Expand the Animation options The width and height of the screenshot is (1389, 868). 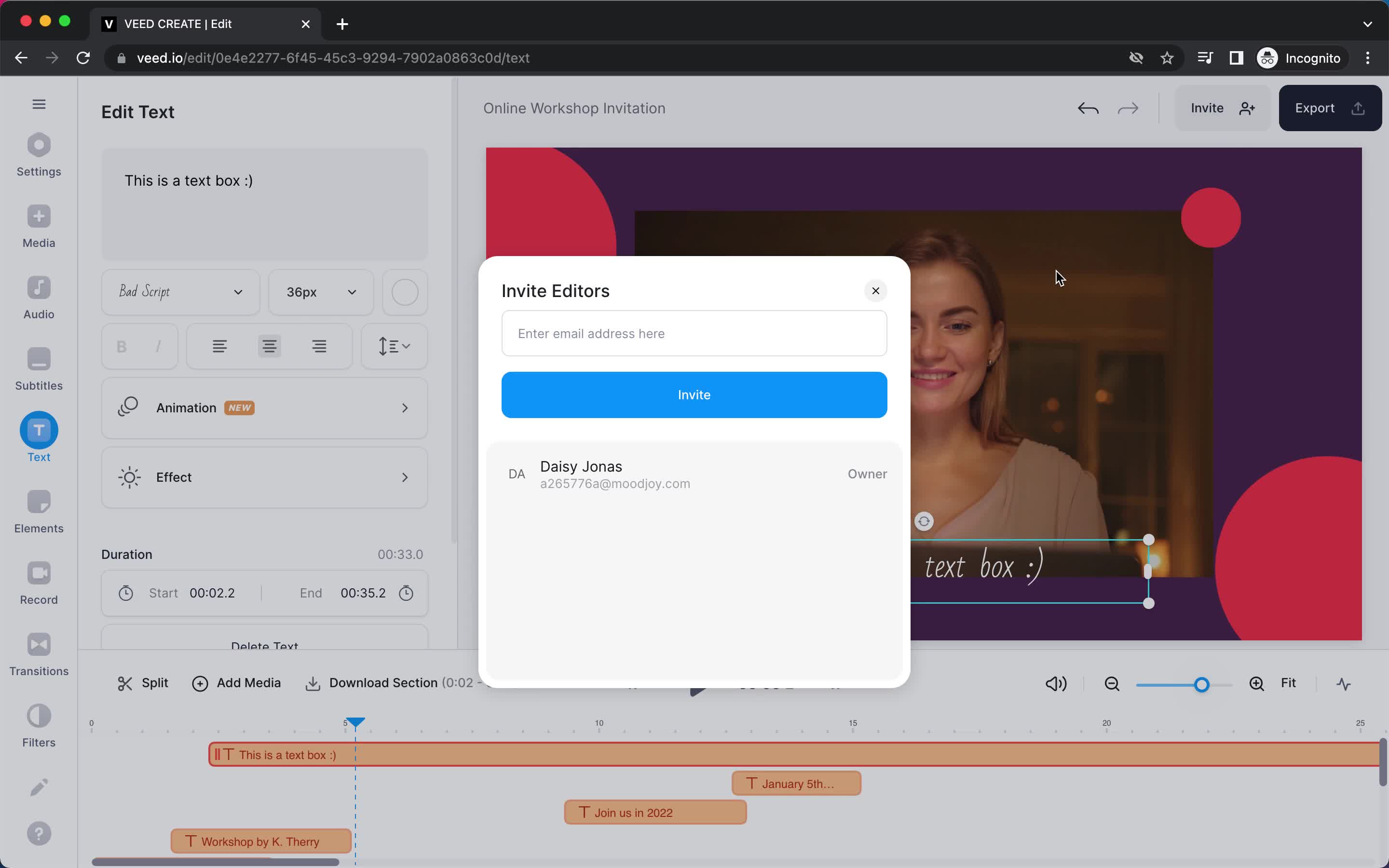(x=265, y=408)
